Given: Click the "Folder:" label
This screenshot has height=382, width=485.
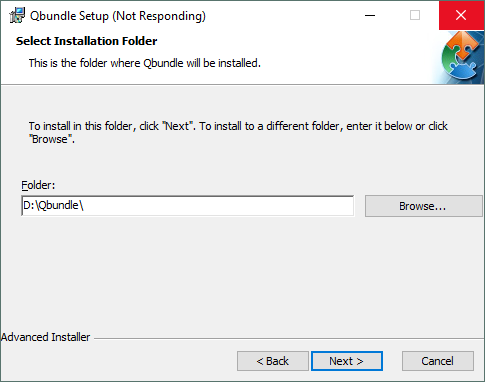Looking at the screenshot, I should 38,185.
